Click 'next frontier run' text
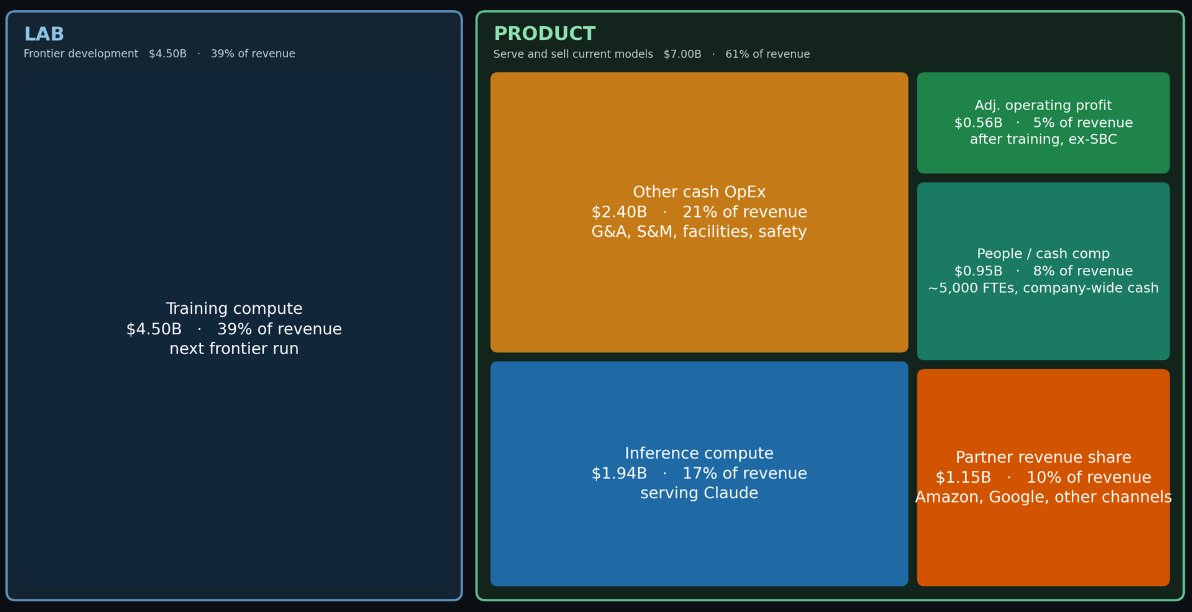 pos(234,349)
